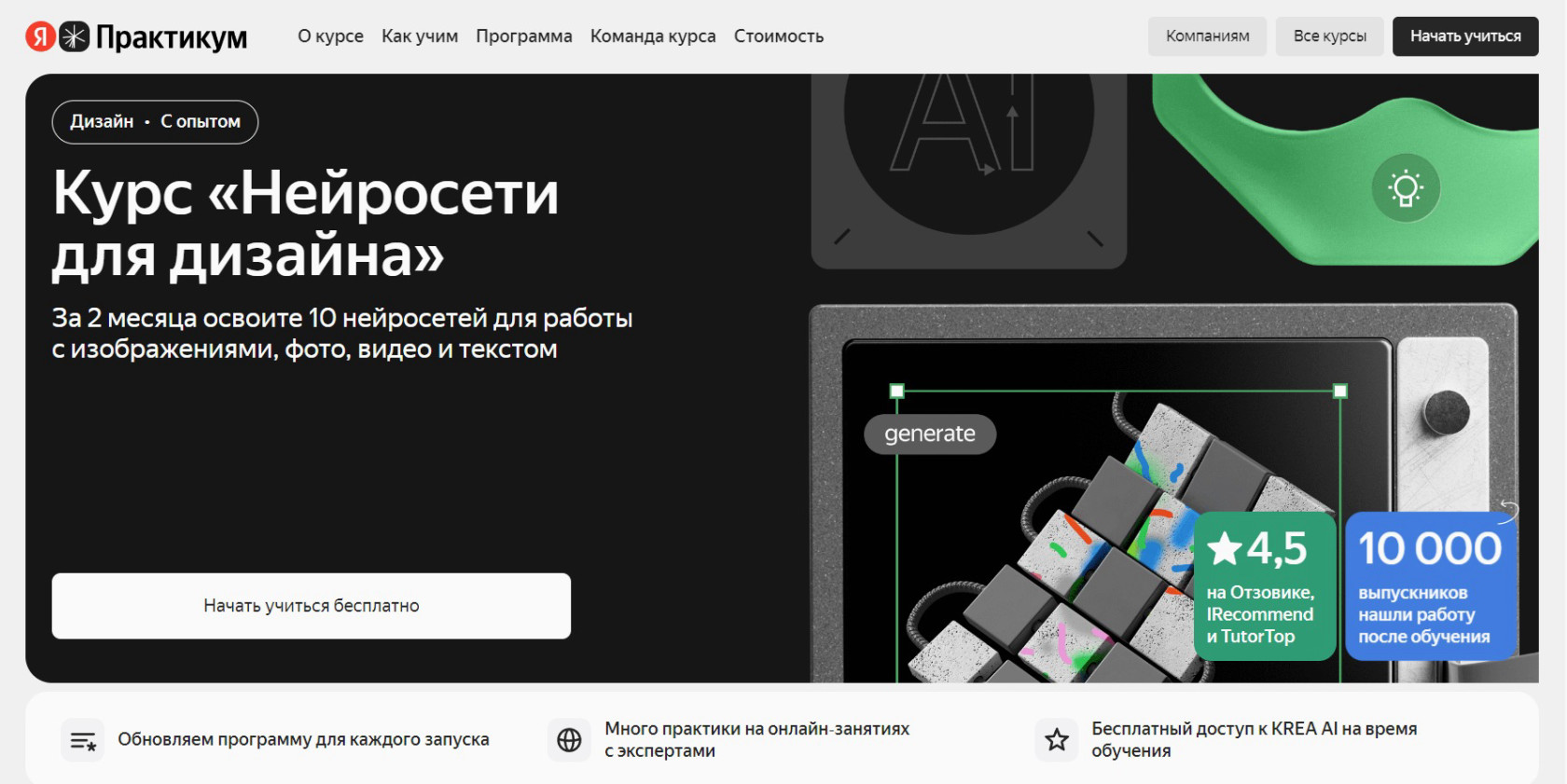Click the red Yandex "Я" logo icon

40,36
